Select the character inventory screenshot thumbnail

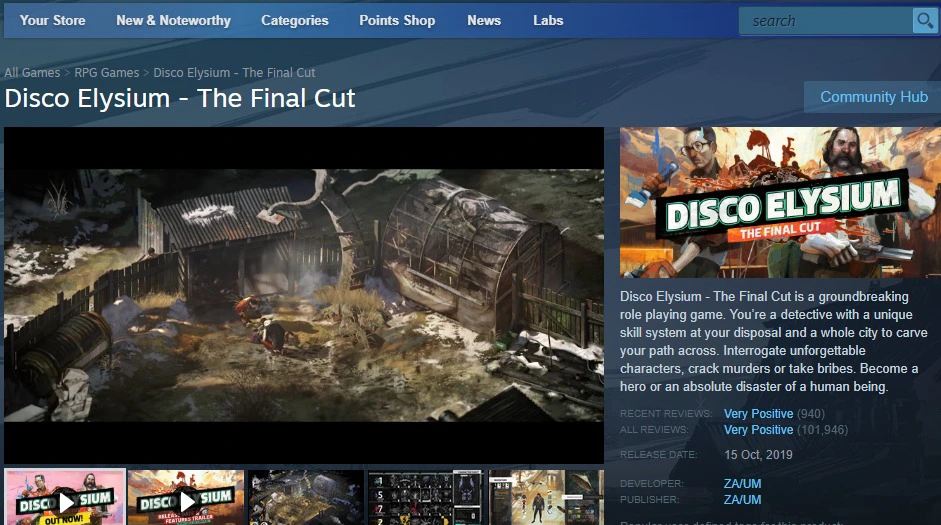546,497
